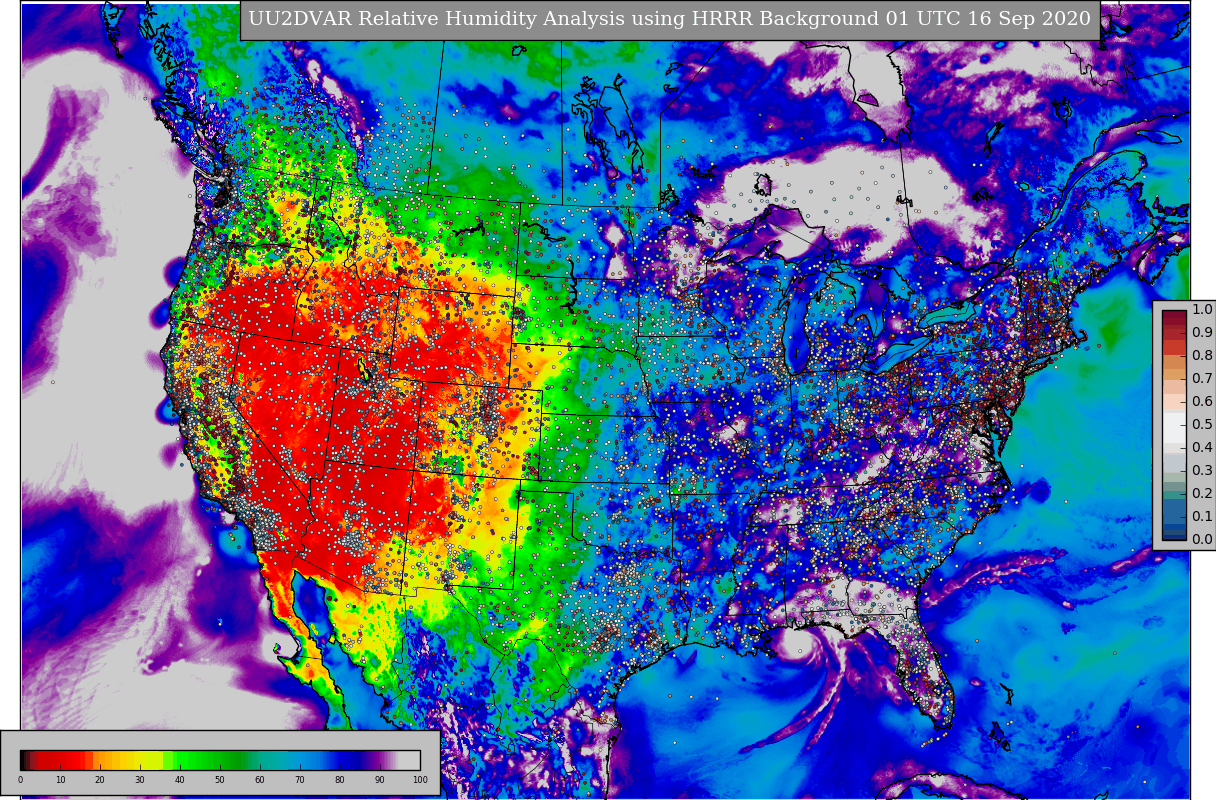Select the 0.9 label on right colorbar
Viewport: 1216px width, 800px height.
1202,332
